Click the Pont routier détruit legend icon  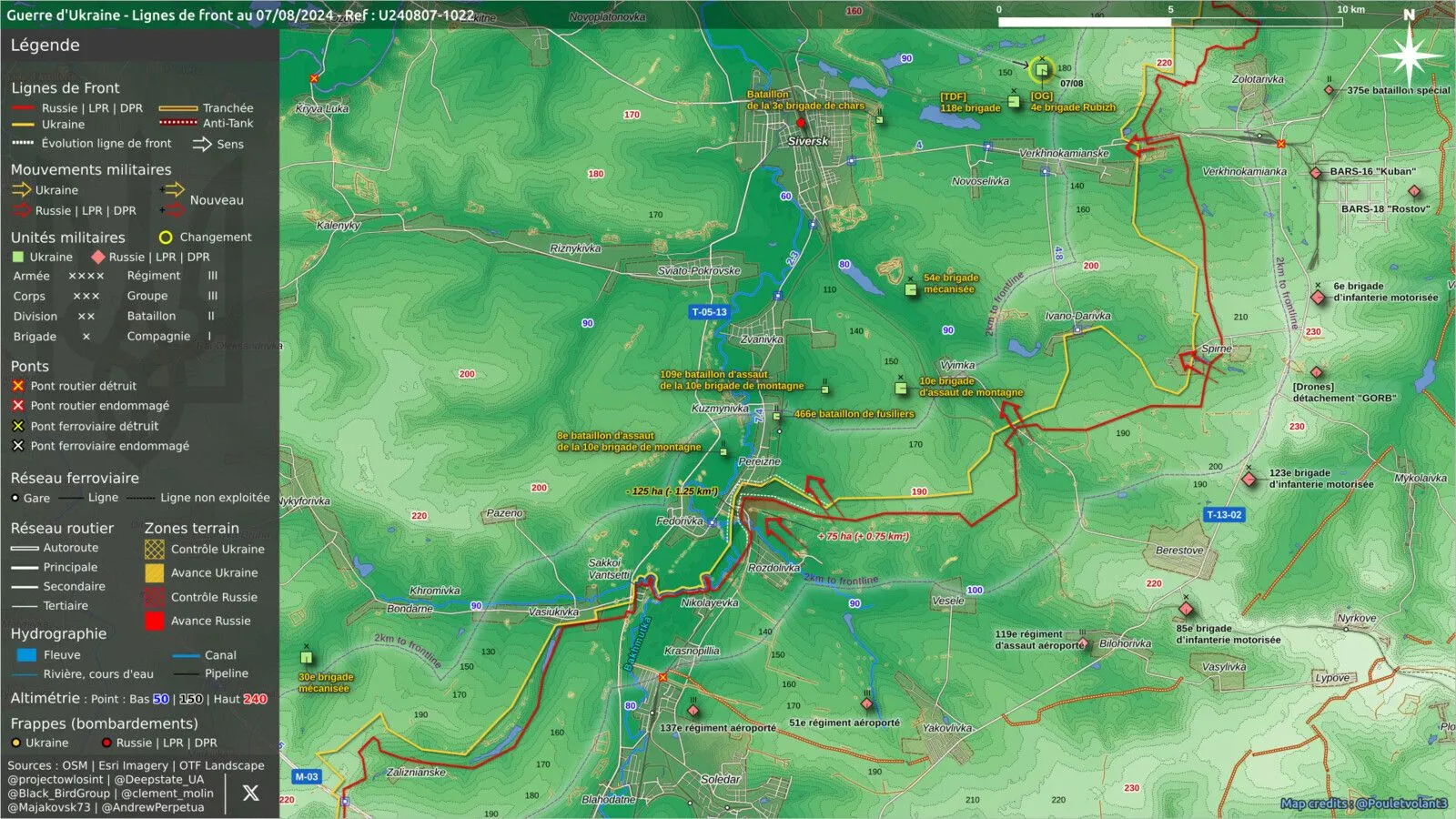(18, 386)
